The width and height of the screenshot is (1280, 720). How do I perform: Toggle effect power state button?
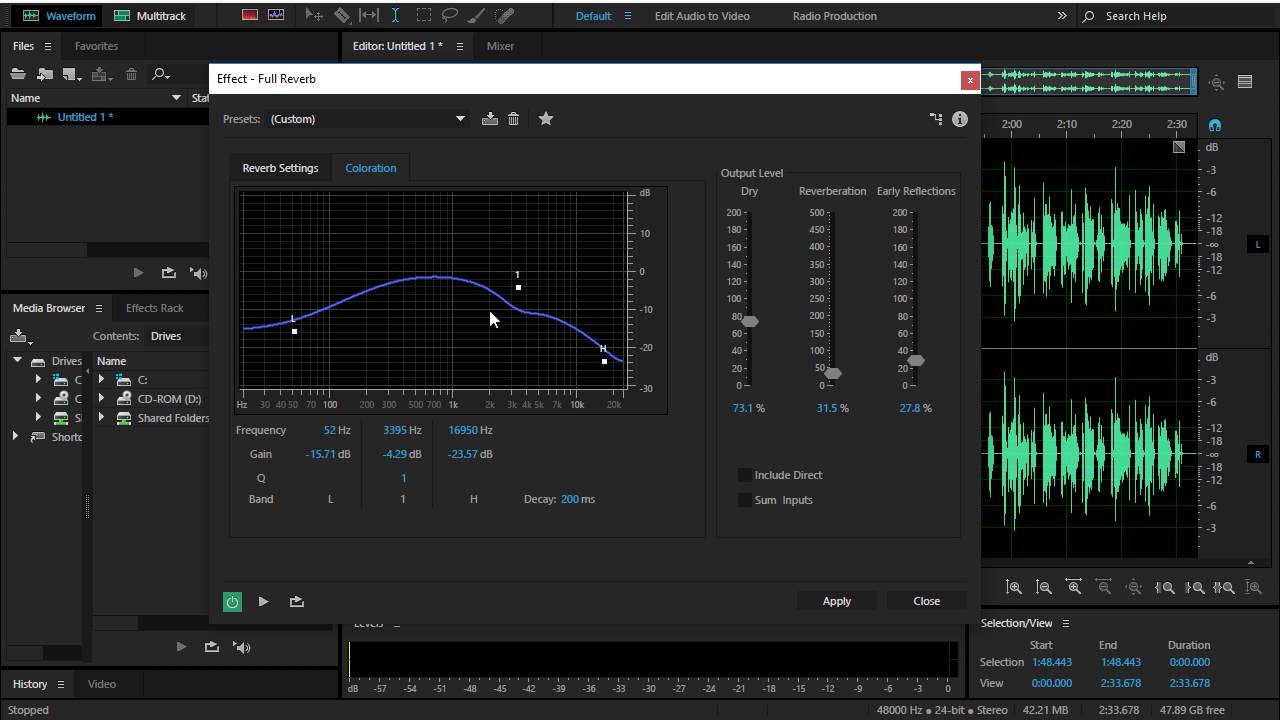coord(232,601)
